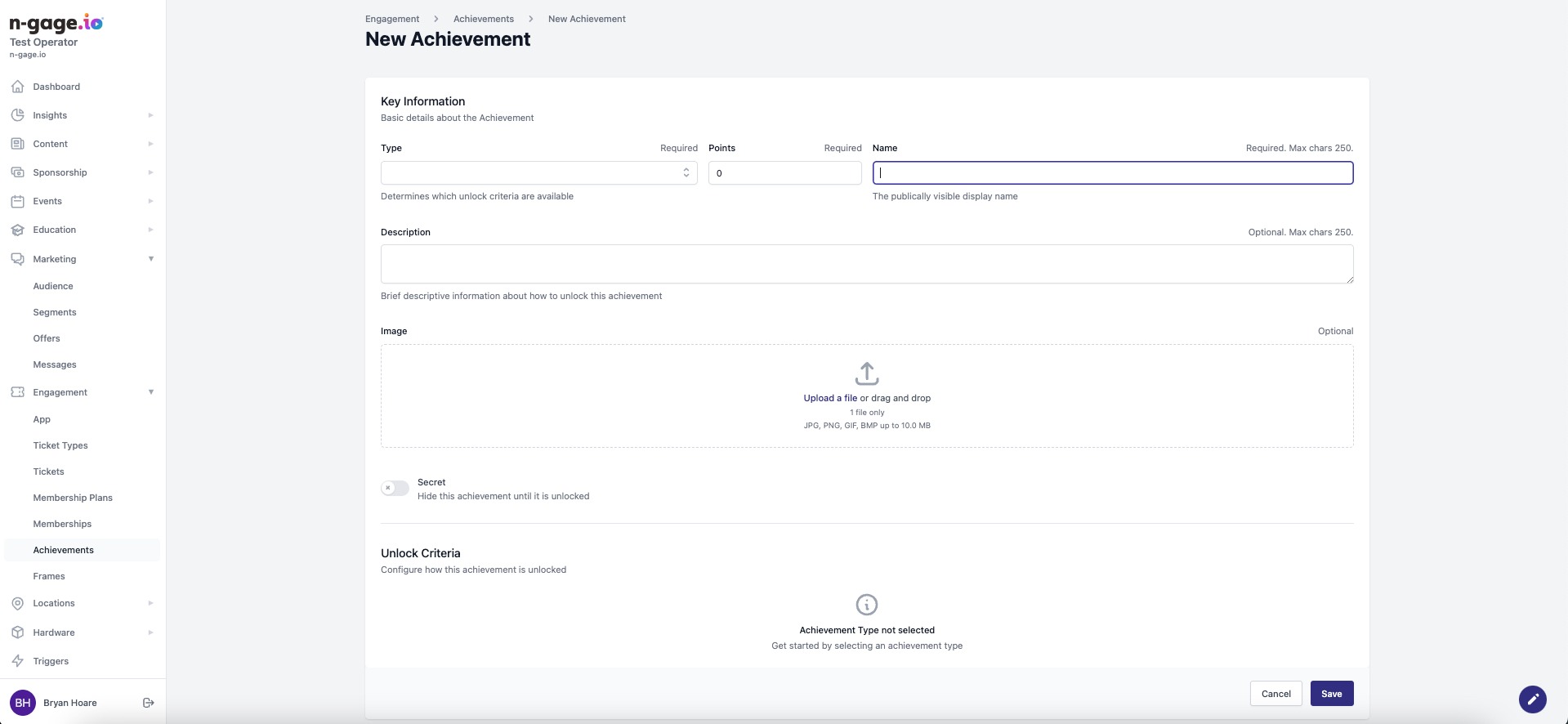Go to Segments under Marketing
The image size is (1568, 724).
point(55,312)
